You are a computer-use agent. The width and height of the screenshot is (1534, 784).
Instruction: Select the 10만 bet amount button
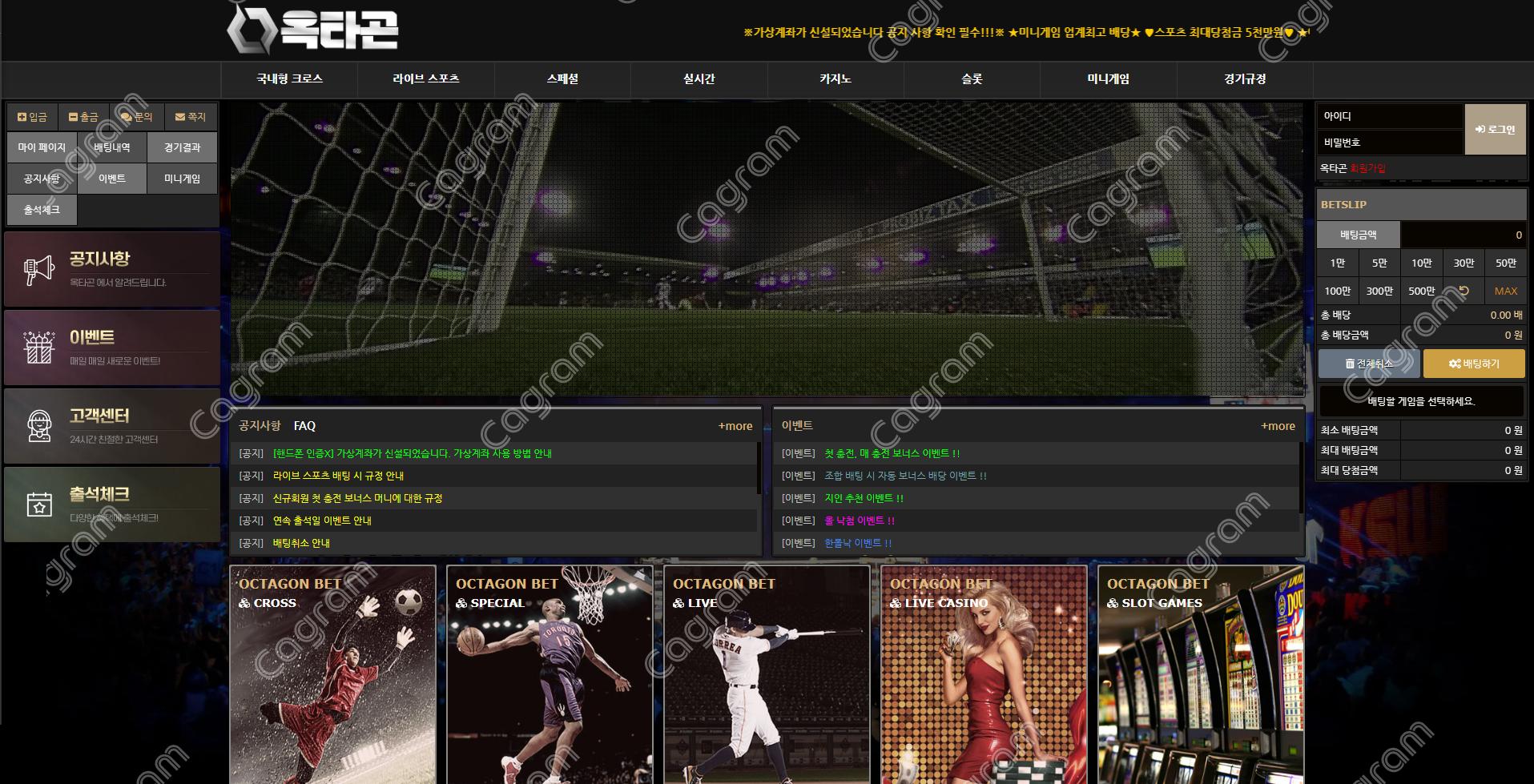tap(1421, 263)
